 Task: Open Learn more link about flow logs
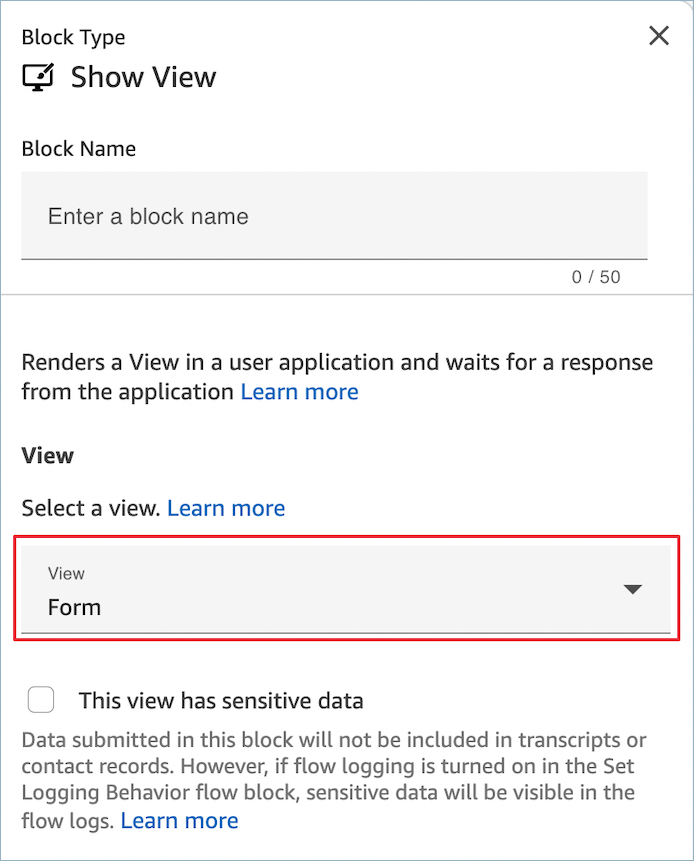[x=180, y=821]
